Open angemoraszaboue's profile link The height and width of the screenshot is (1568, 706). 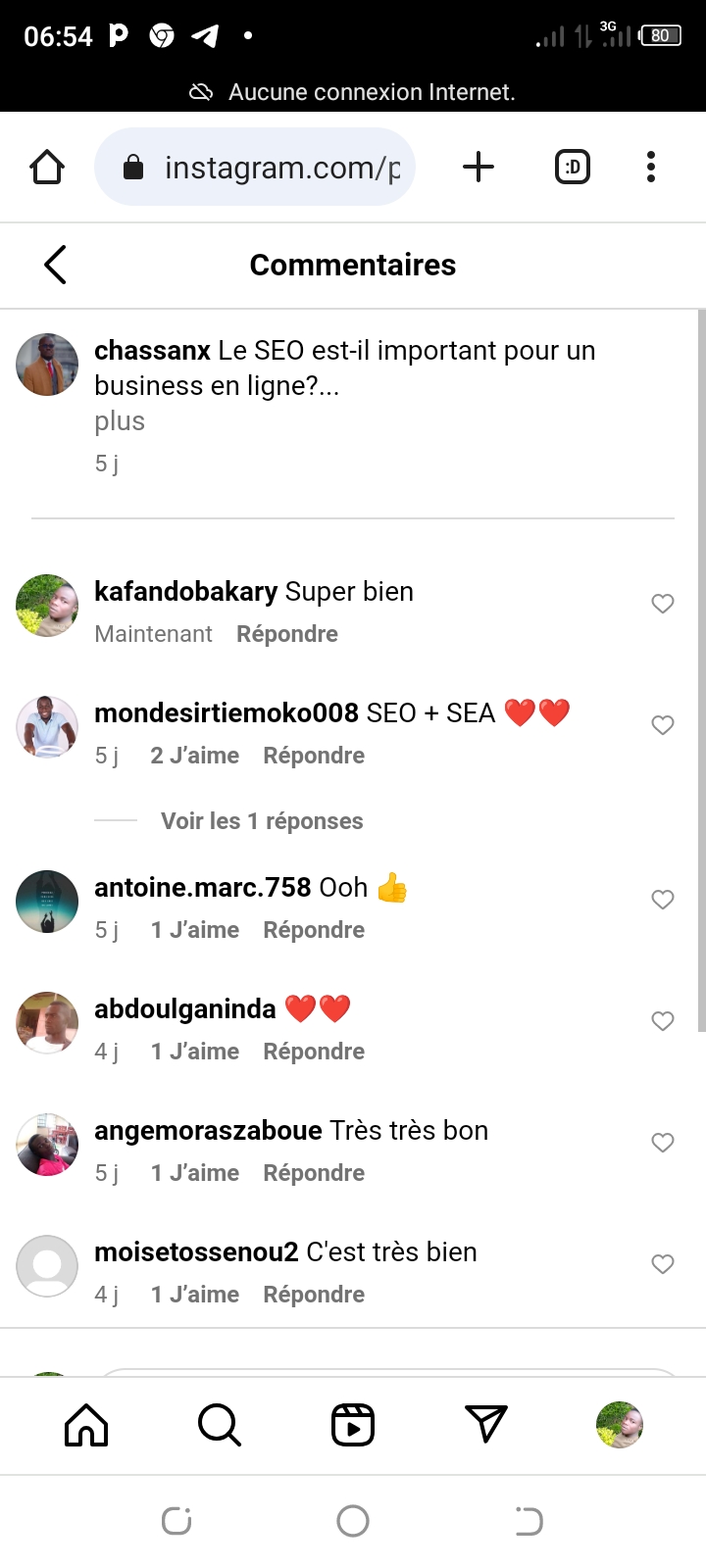pos(208,1131)
